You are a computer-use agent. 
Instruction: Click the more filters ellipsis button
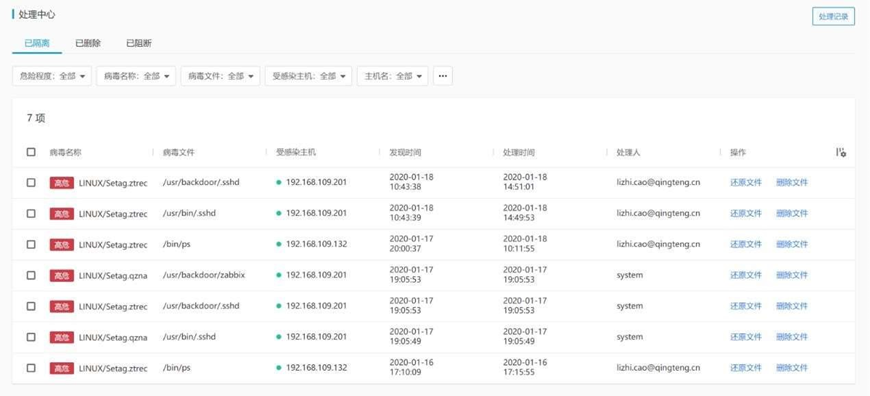[x=443, y=76]
